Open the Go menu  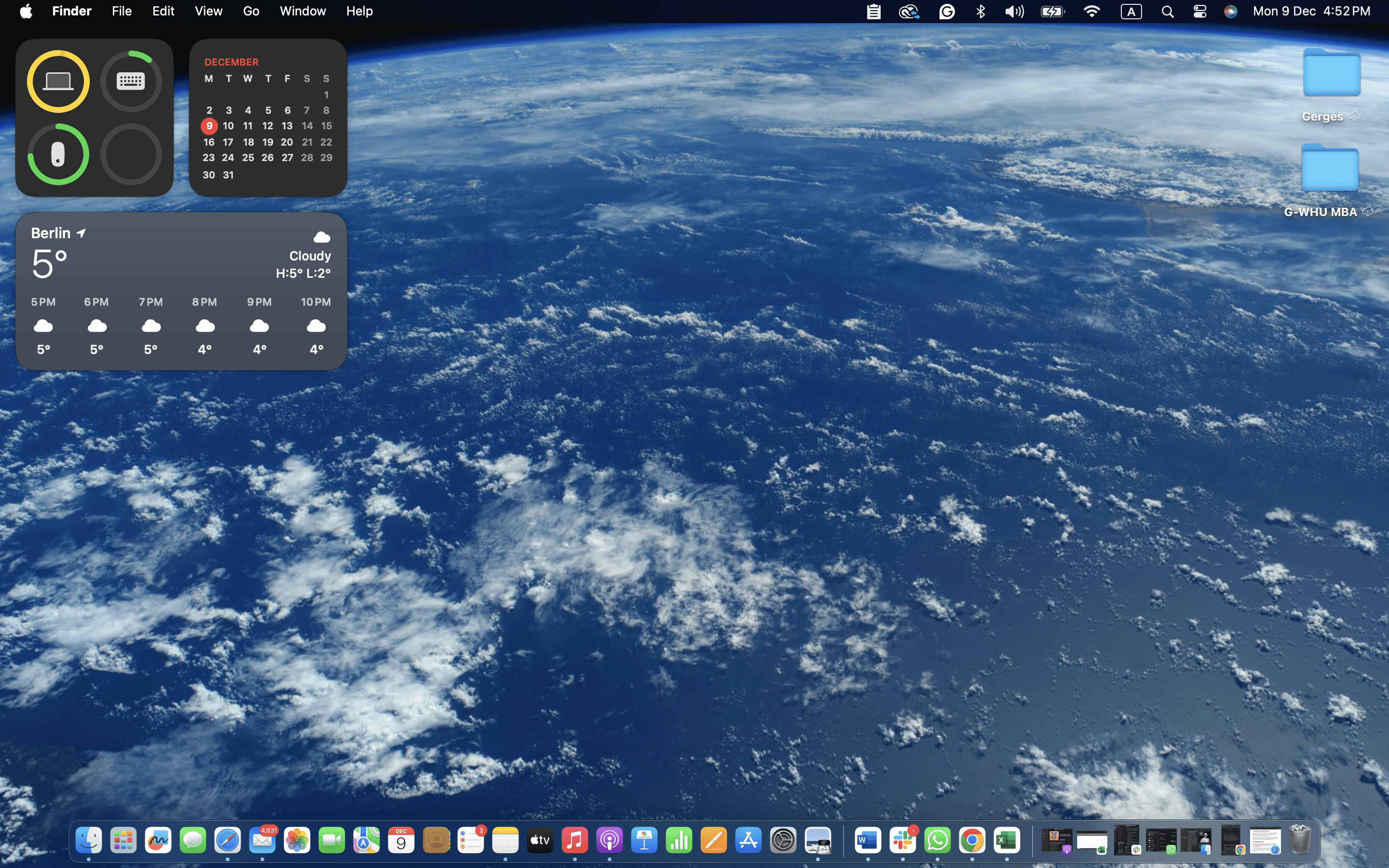(x=251, y=12)
